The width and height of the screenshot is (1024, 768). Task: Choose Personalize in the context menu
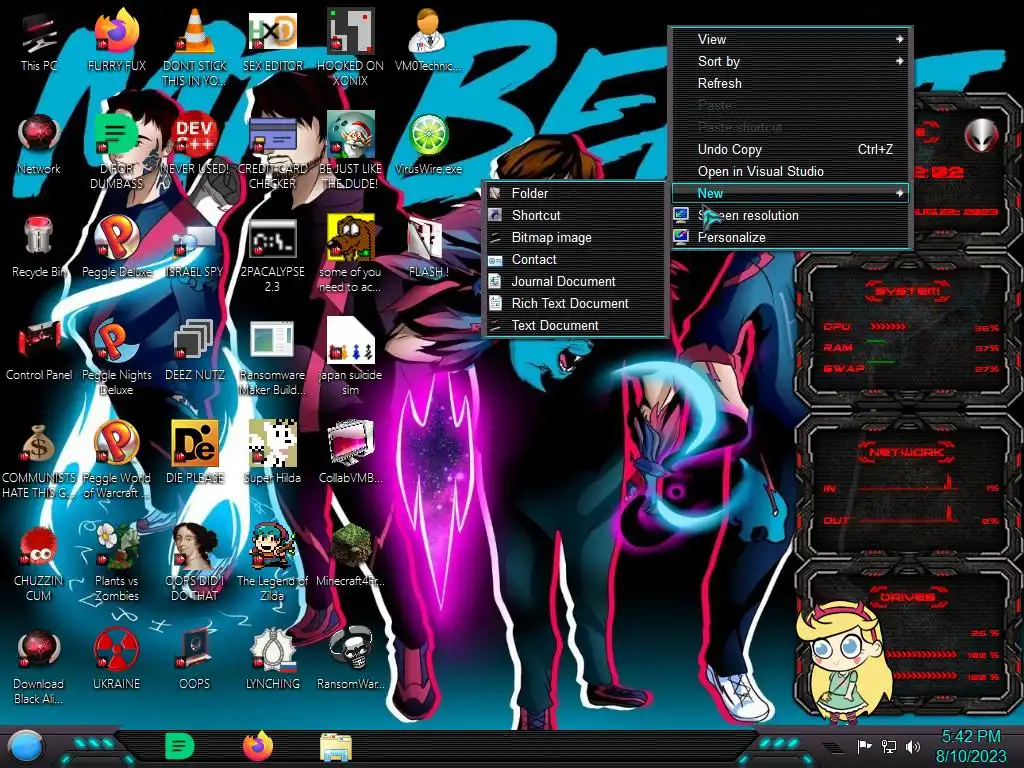[x=791, y=238]
